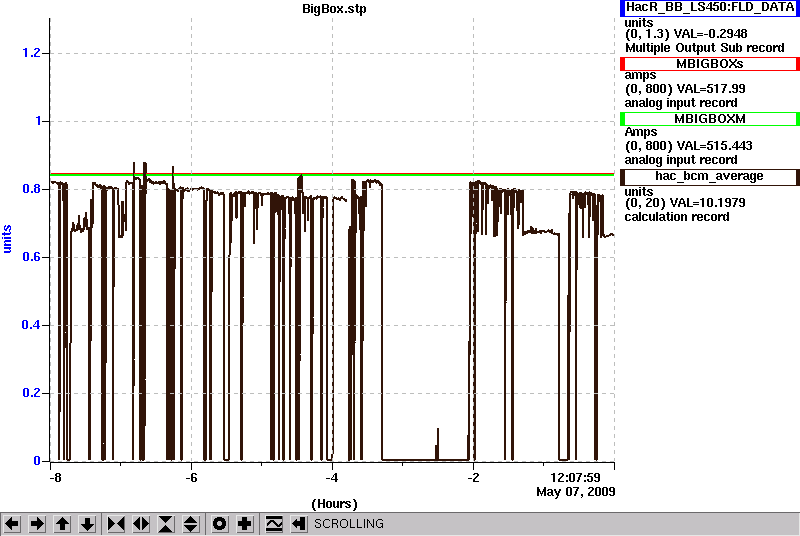
Task: Zoom out on the vertical axis (up/down triangles)
Action: click(x=191, y=524)
